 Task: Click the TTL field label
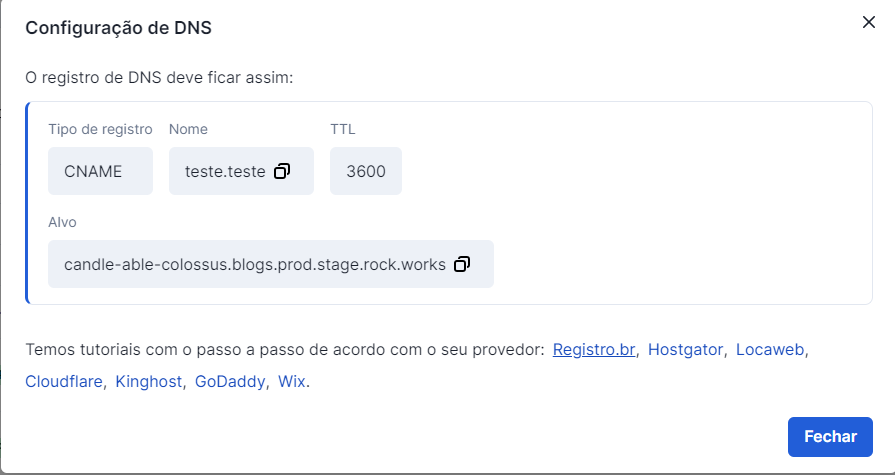pyautogui.click(x=342, y=130)
